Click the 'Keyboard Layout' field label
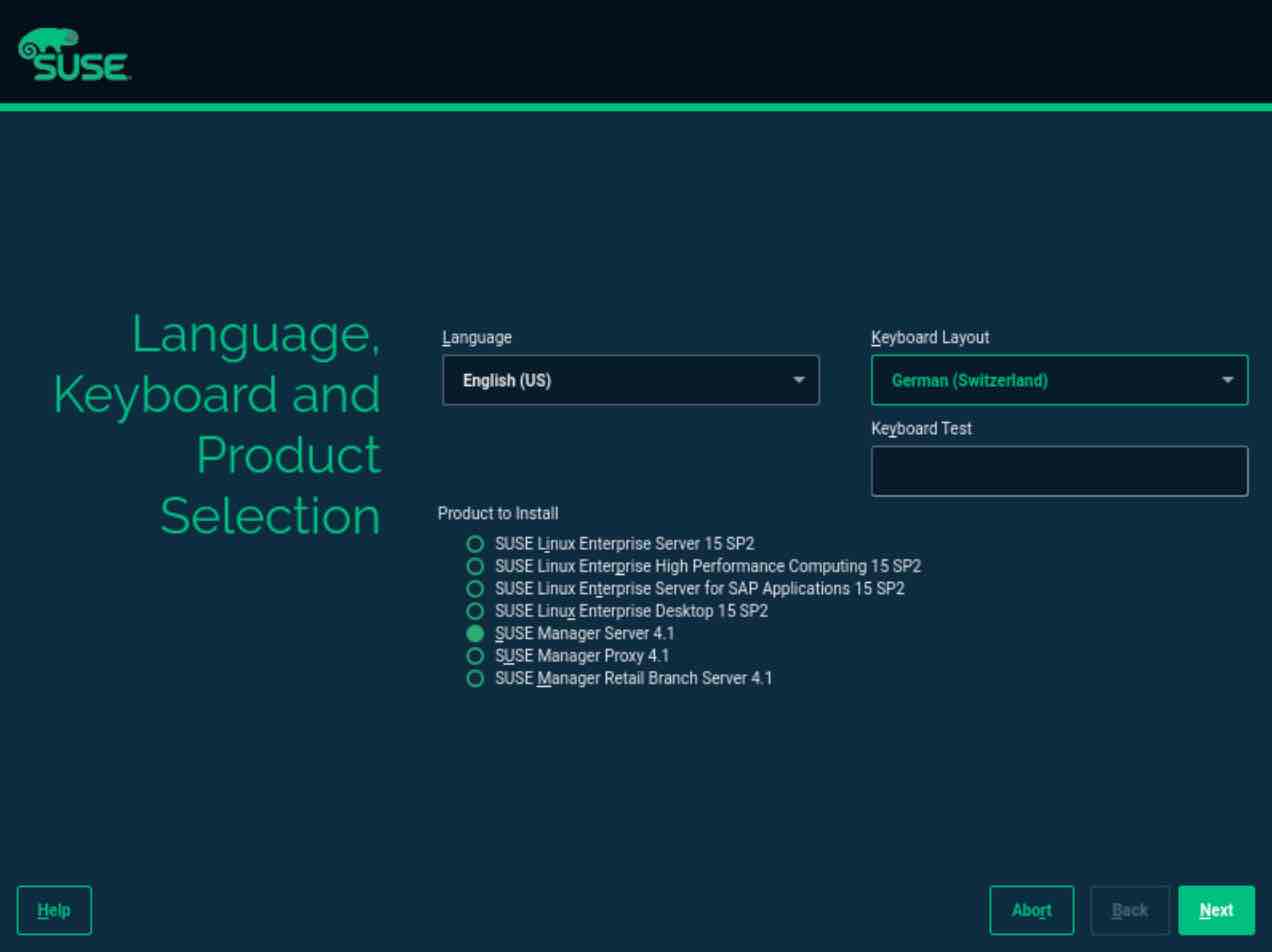The image size is (1272, 952). click(930, 338)
